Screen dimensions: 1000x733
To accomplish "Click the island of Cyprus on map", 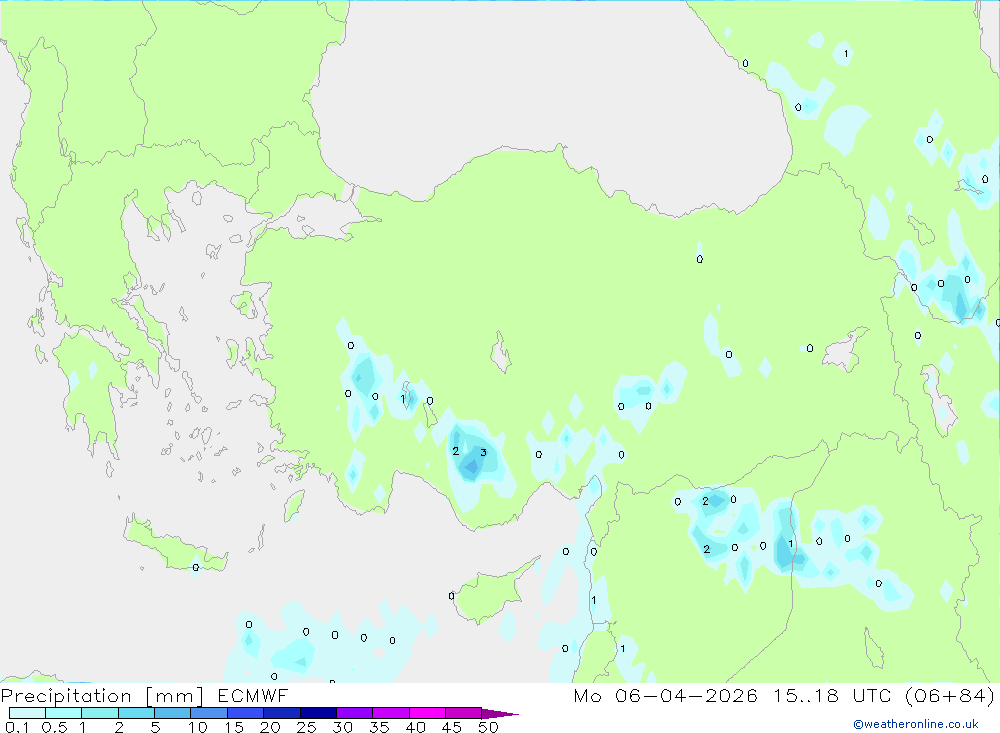I will (490, 595).
